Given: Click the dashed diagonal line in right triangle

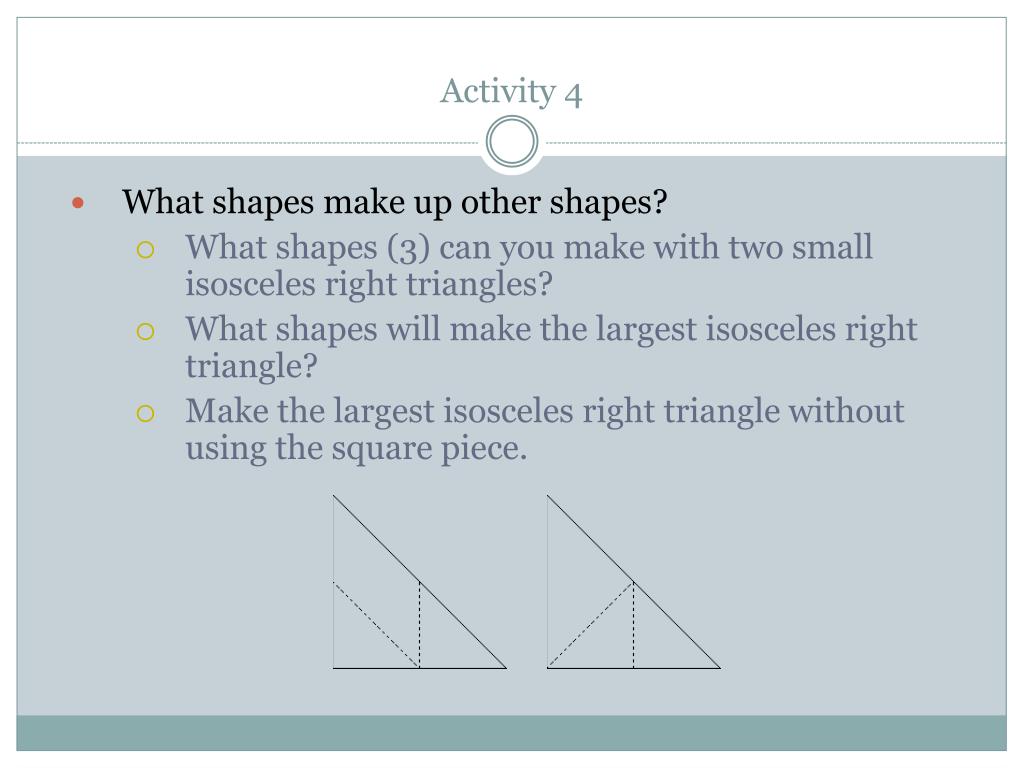Looking at the screenshot, I should [x=590, y=625].
